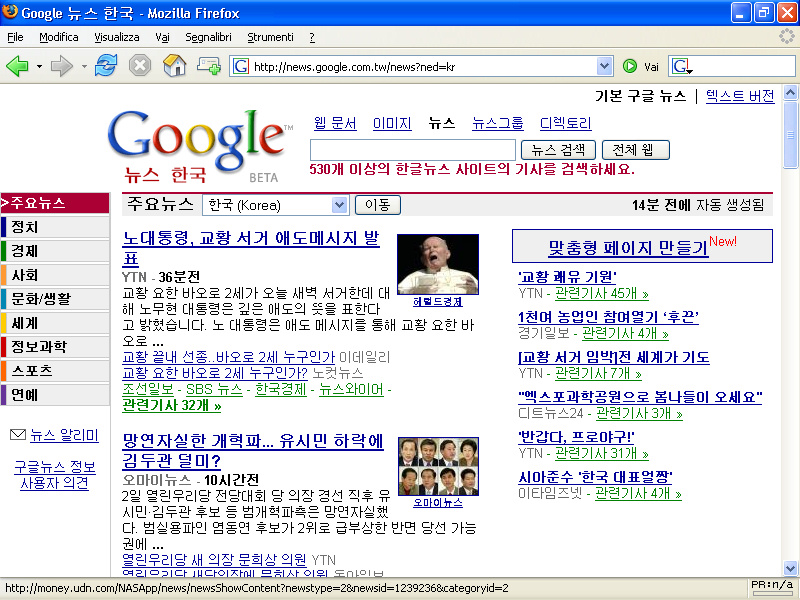Click the 이동 button

[x=378, y=205]
